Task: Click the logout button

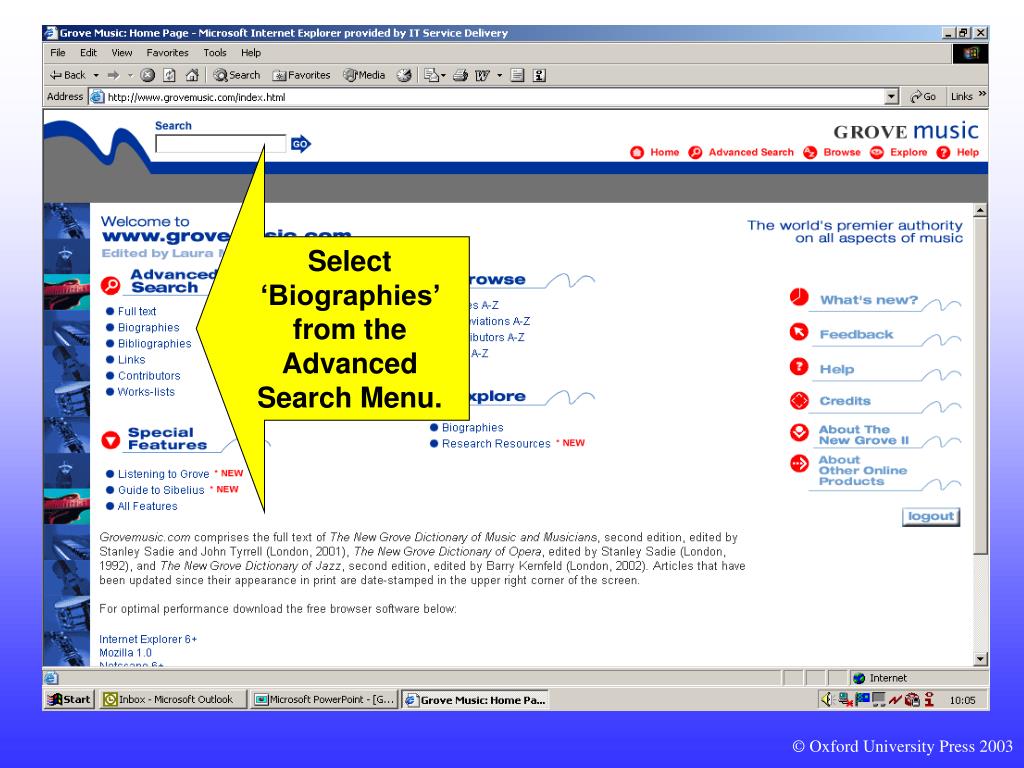Action: tap(931, 517)
